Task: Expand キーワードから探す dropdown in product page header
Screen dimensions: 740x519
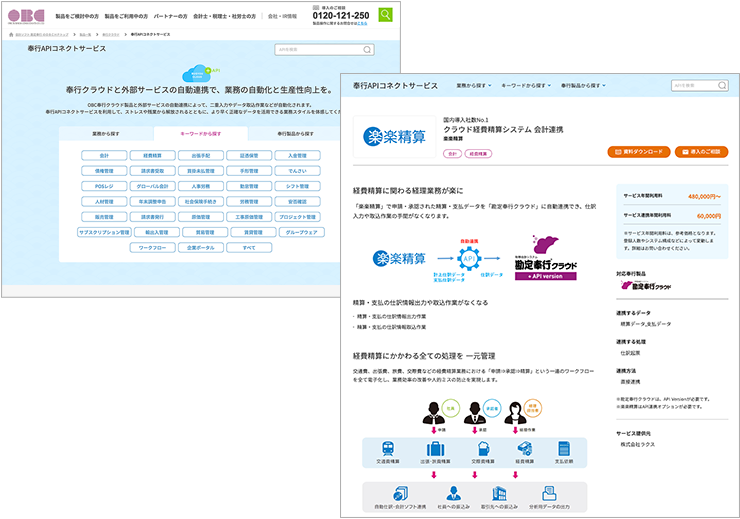Action: click(526, 85)
